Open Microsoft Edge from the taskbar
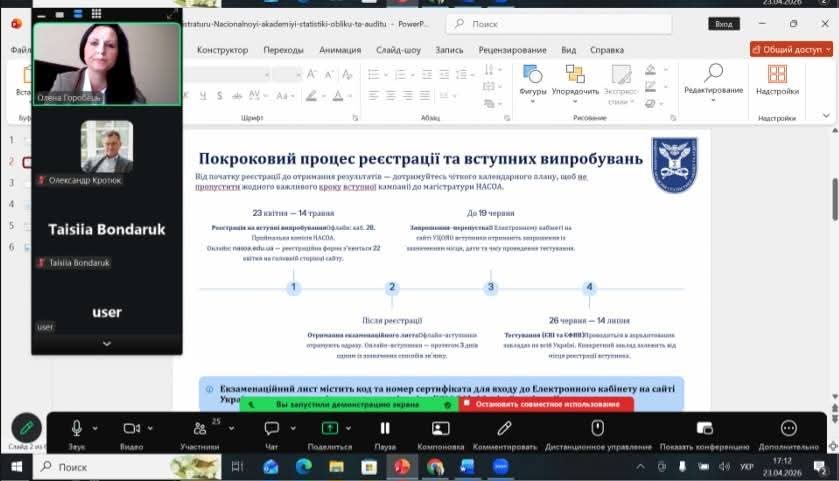Screen dimensions: 839x481 point(303,467)
